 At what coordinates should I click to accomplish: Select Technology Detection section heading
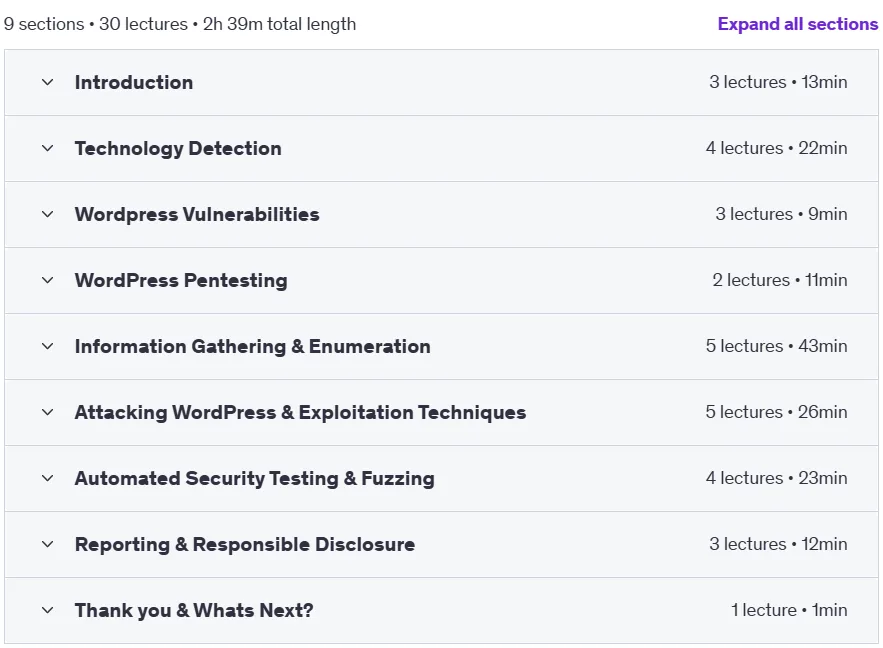[178, 149]
